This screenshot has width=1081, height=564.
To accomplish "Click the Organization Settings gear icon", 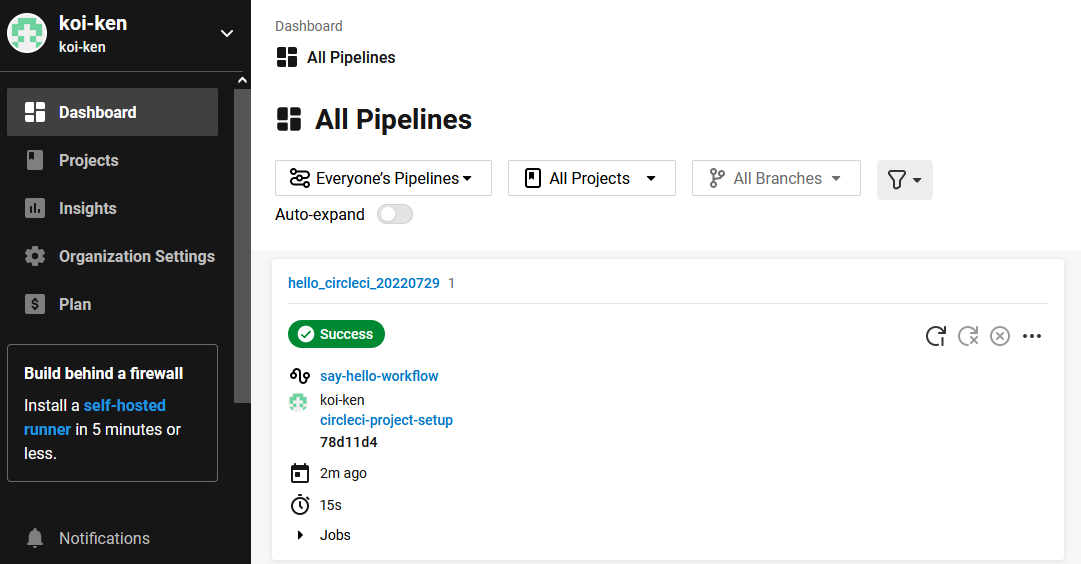I will click(35, 256).
